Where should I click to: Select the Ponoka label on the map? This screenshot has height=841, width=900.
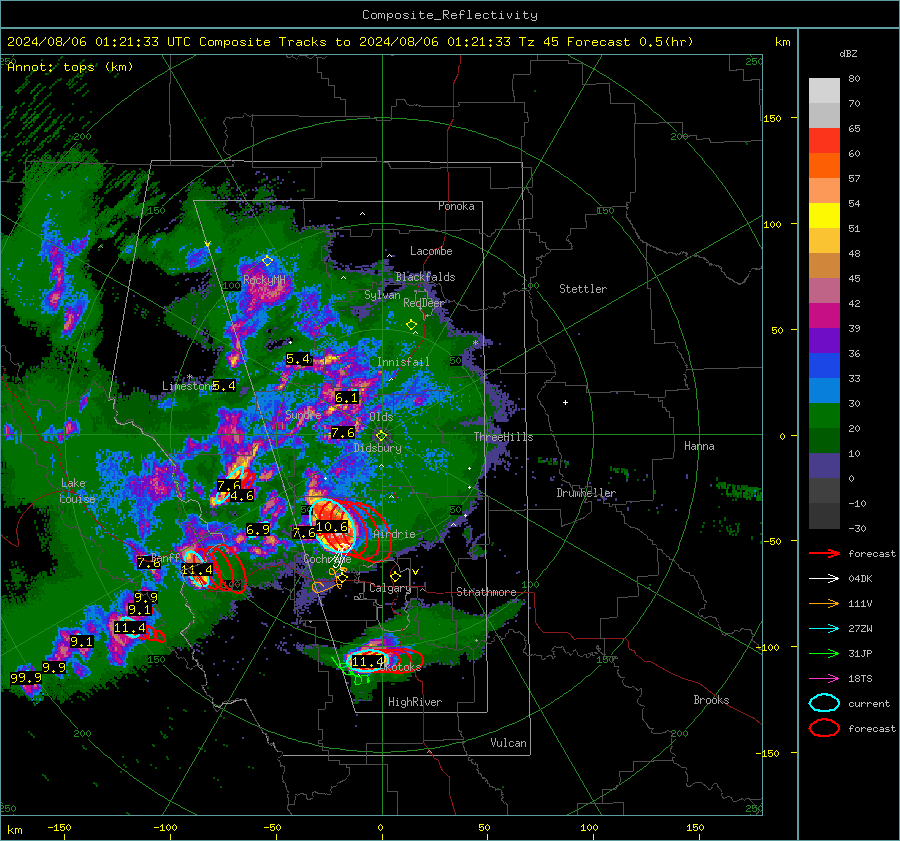[x=456, y=206]
